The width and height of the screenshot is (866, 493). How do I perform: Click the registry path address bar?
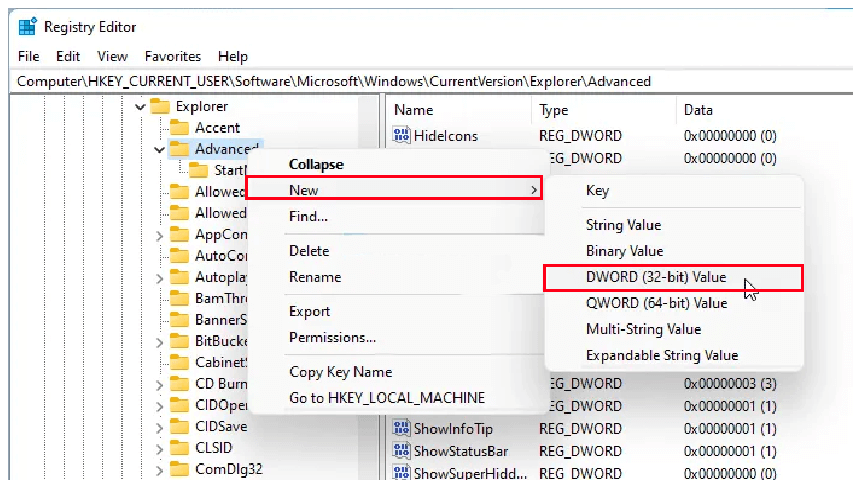point(431,81)
